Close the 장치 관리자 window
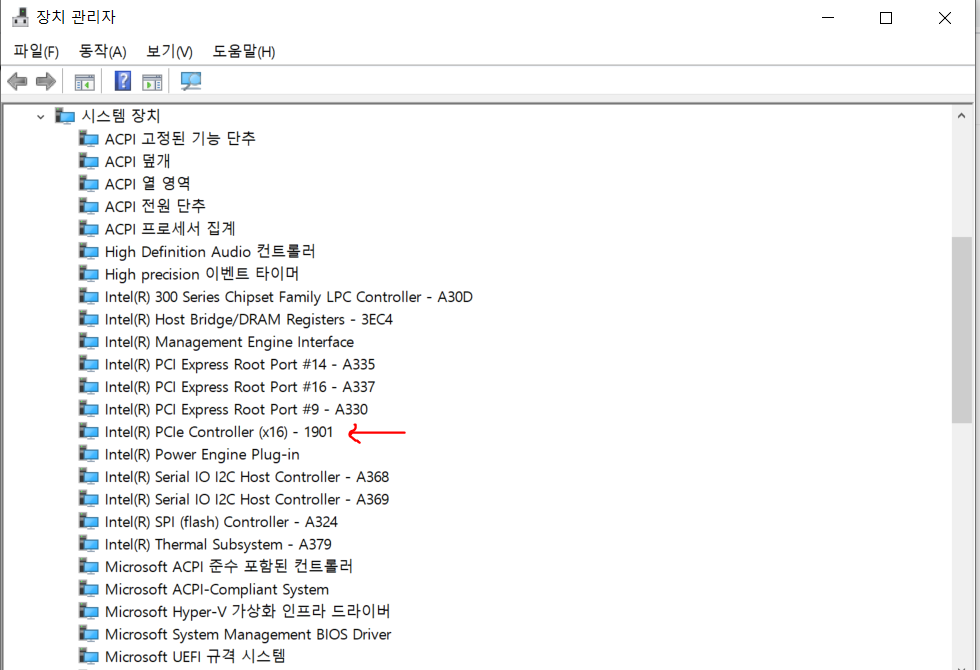980x670 pixels. 944,18
